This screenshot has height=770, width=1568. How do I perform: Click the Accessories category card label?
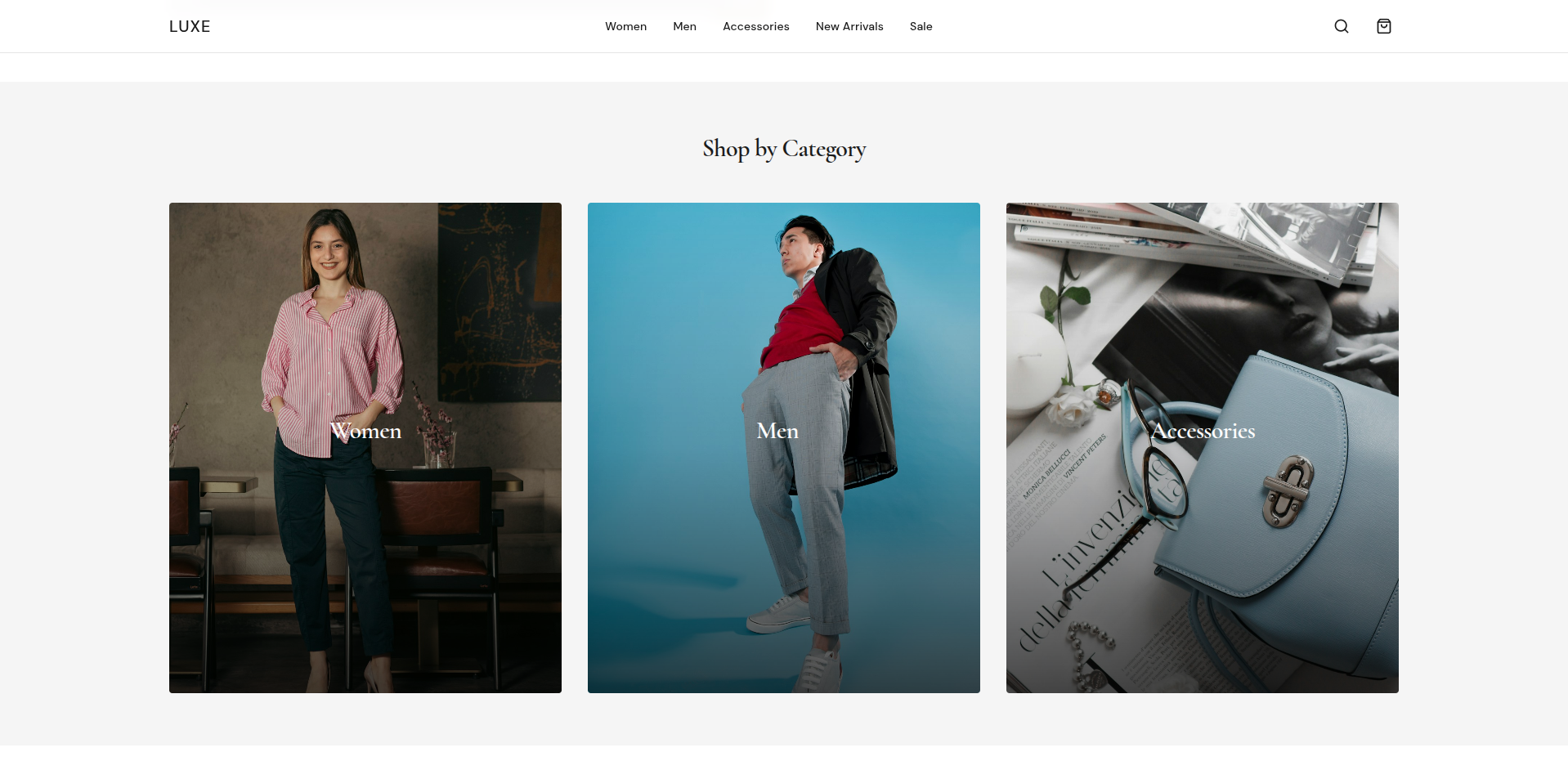(x=1203, y=431)
